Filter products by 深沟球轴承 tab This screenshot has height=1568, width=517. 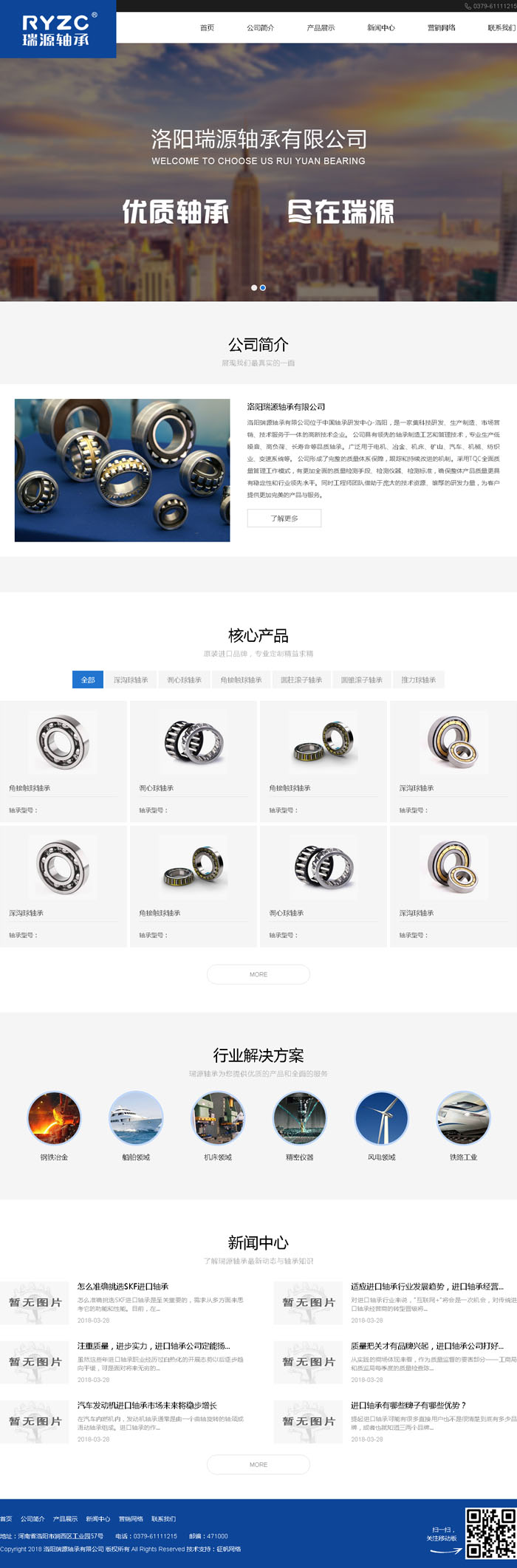(131, 679)
